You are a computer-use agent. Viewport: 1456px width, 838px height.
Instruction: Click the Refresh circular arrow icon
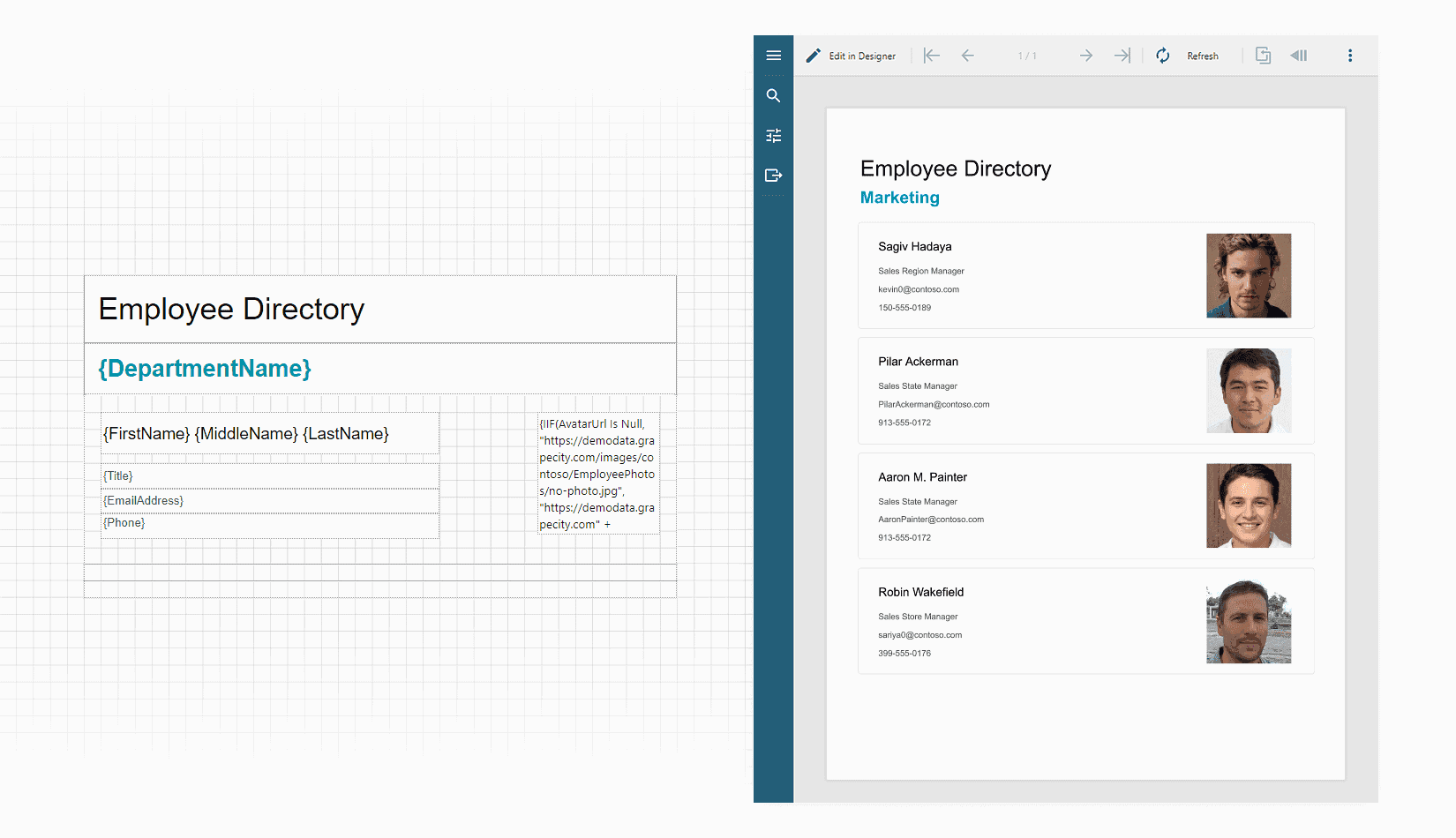[x=1163, y=56]
